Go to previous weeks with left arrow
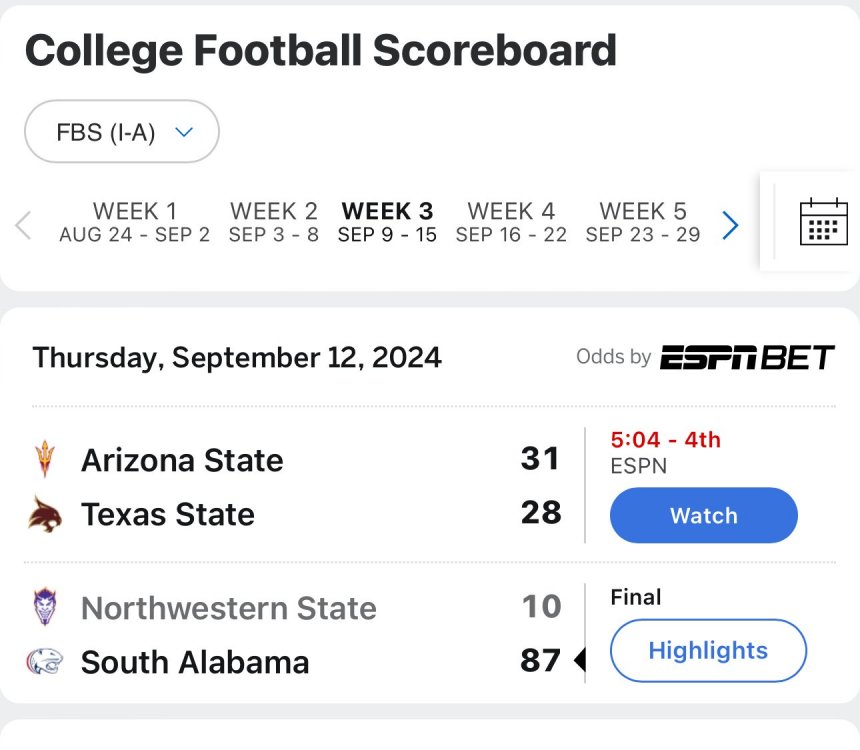 (x=24, y=225)
